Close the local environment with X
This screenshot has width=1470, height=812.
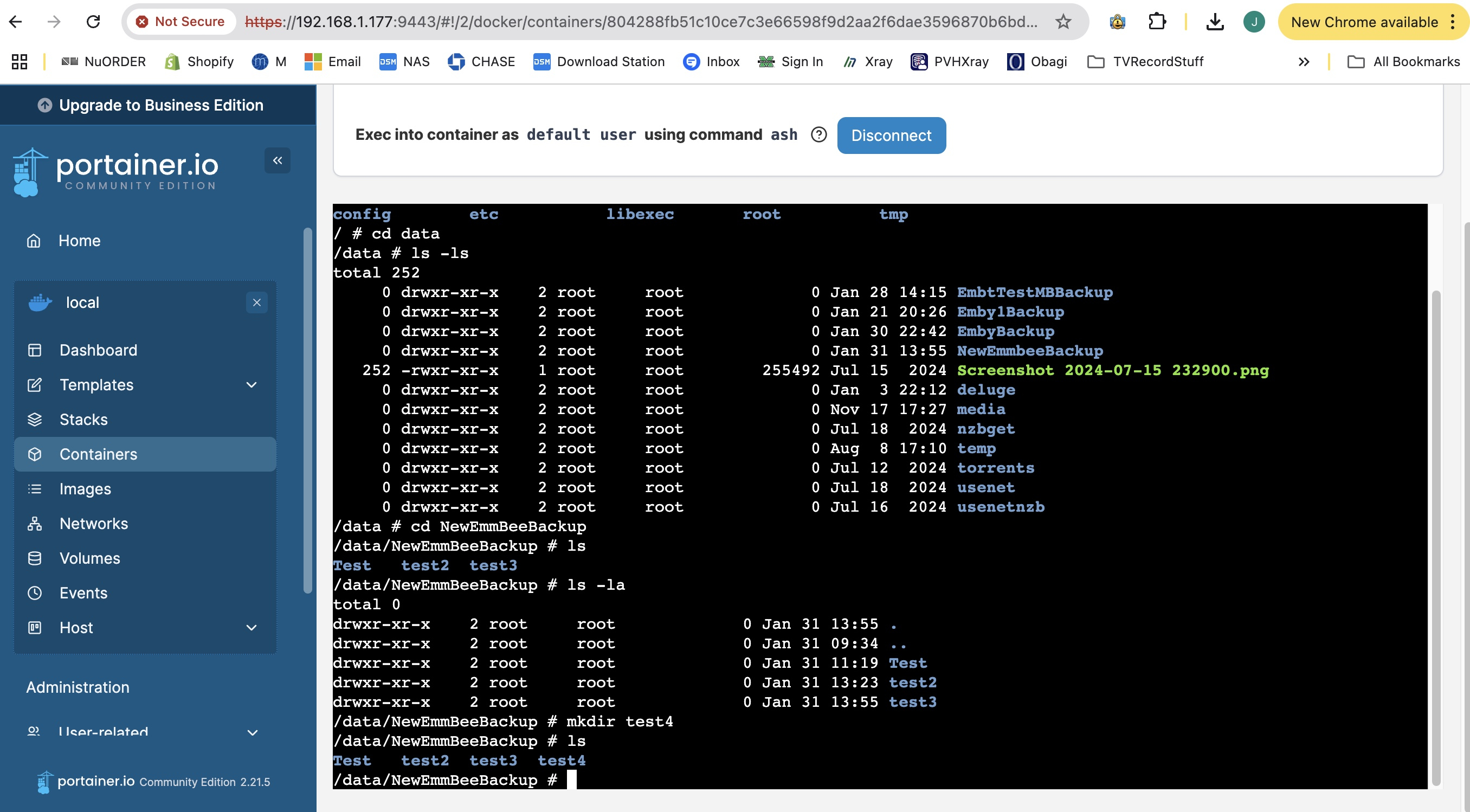click(x=257, y=302)
